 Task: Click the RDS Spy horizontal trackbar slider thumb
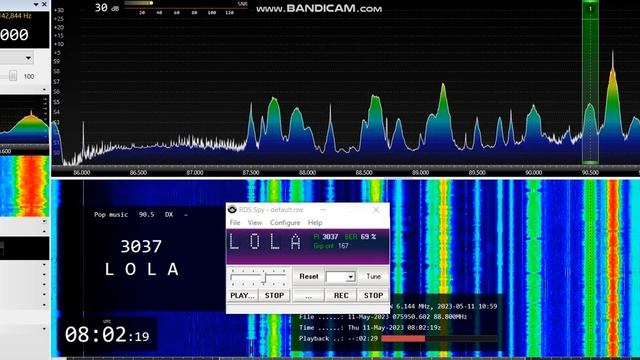tap(264, 278)
